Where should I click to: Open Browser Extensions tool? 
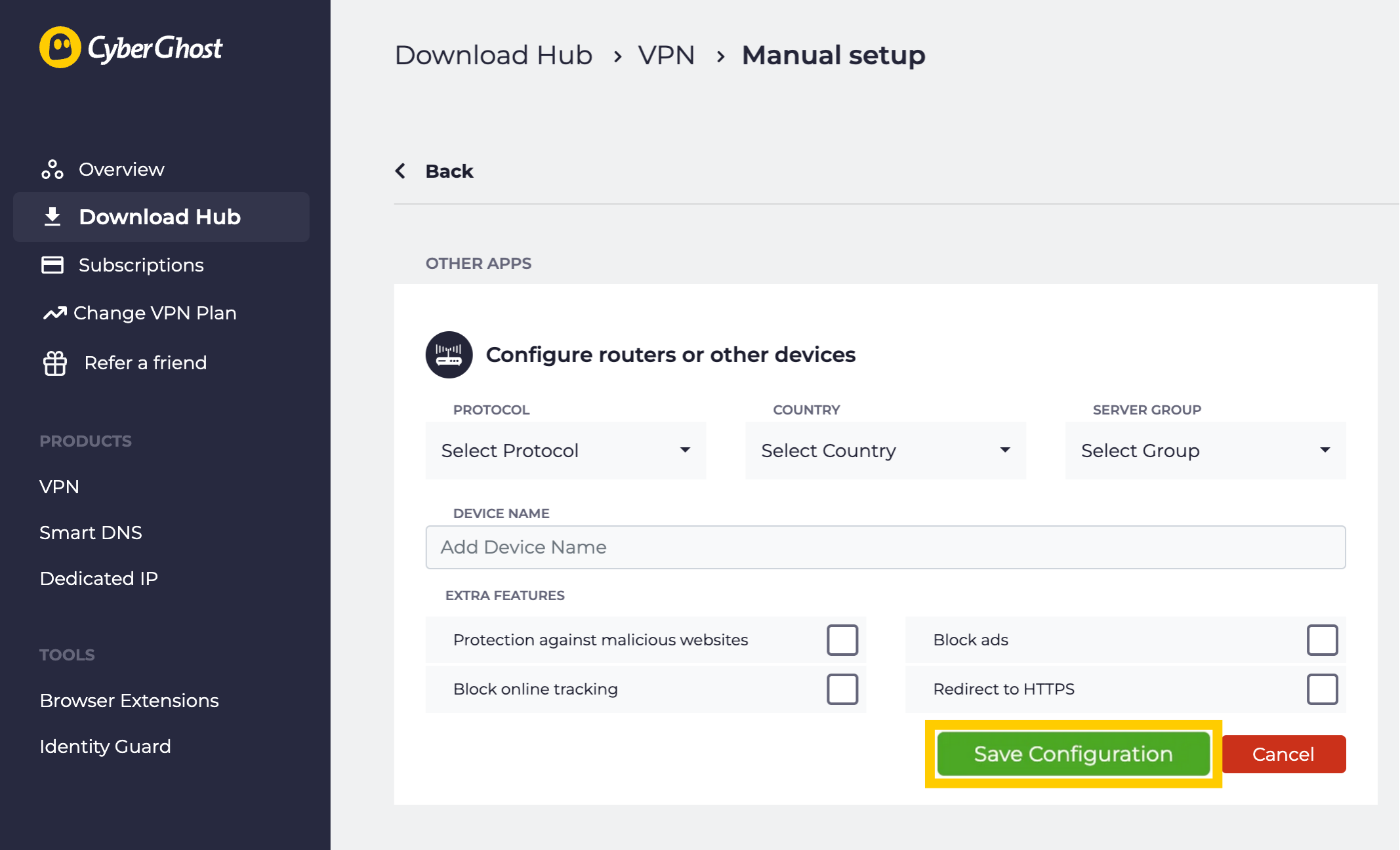(129, 700)
